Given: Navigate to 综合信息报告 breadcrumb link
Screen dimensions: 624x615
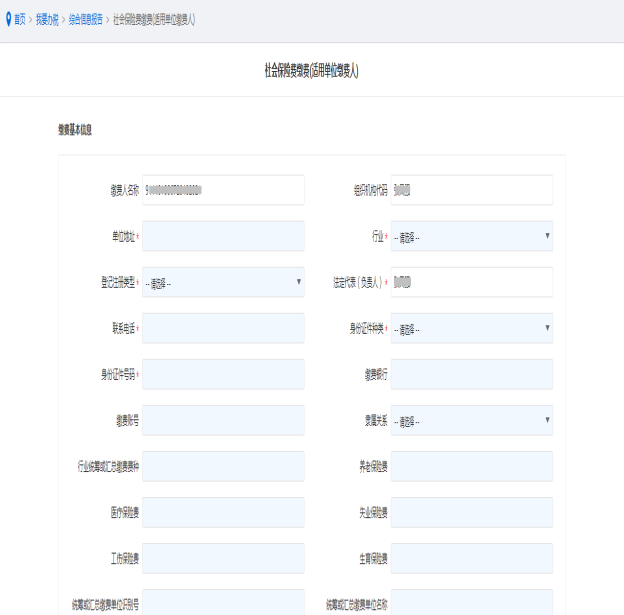Looking at the screenshot, I should pos(85,20).
